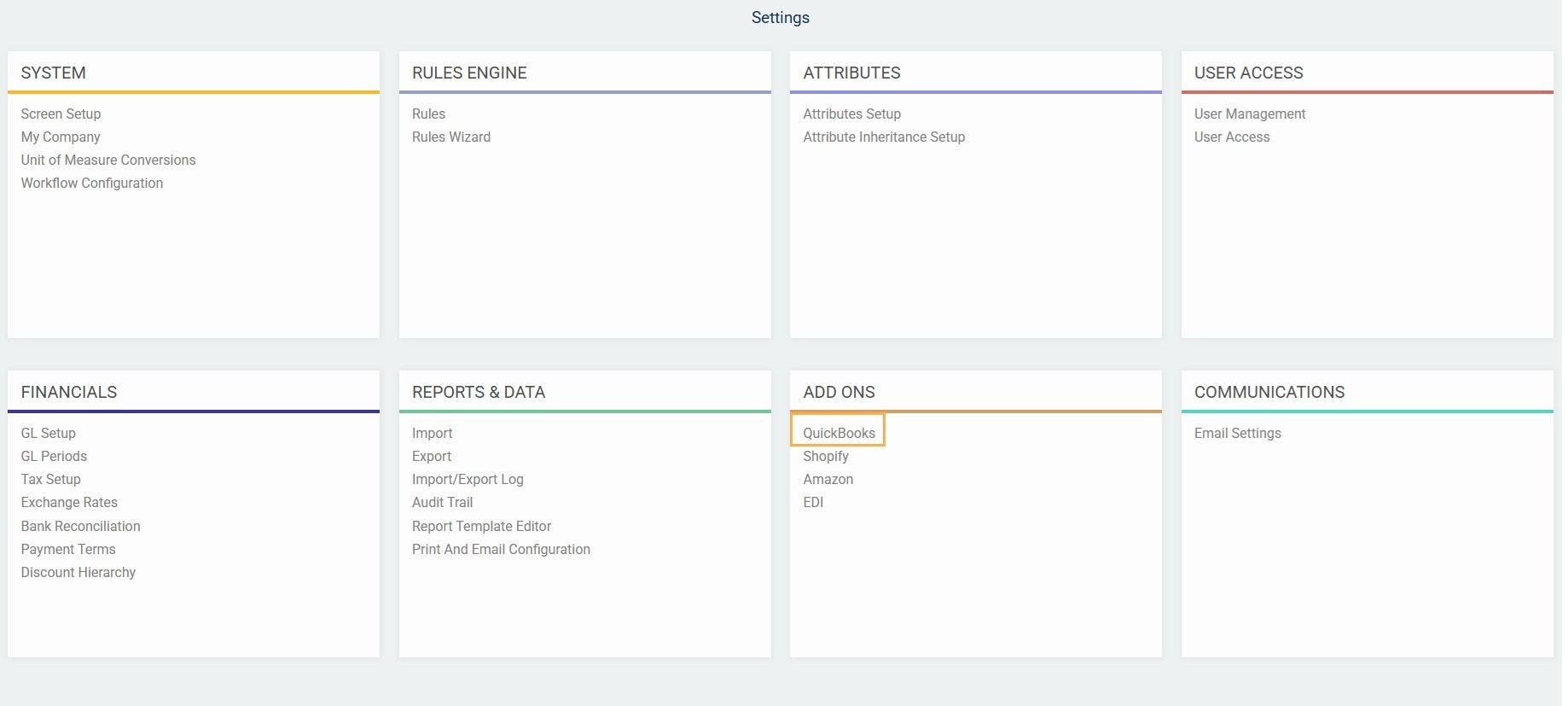Go to User Management
This screenshot has width=1568, height=706.
pyautogui.click(x=1249, y=114)
